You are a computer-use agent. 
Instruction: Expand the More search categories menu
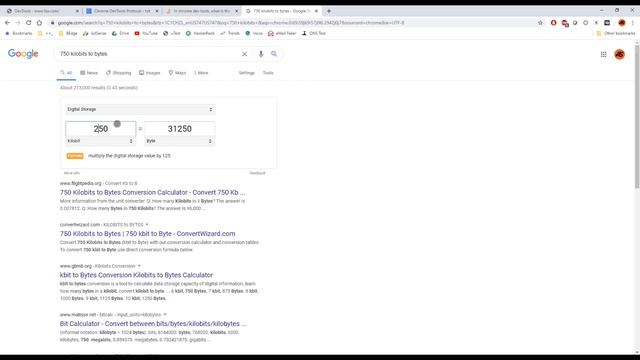point(201,73)
